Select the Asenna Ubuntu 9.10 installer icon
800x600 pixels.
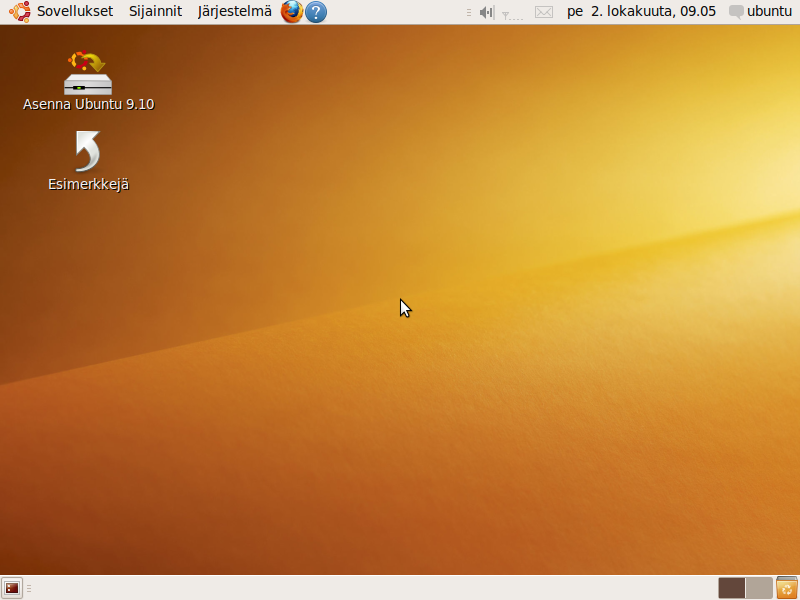point(88,73)
